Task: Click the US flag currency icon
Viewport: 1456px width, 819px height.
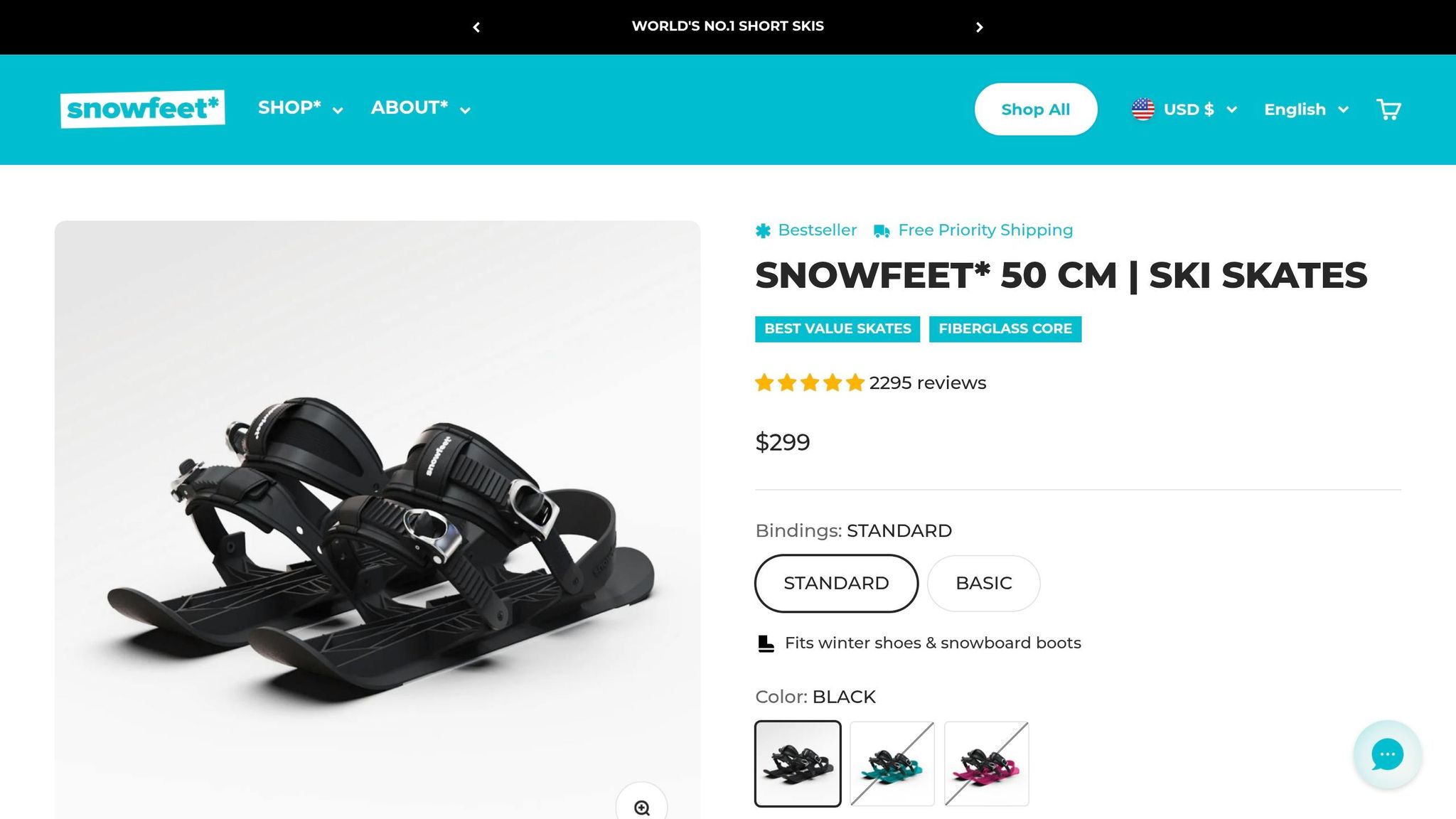Action: coord(1143,109)
